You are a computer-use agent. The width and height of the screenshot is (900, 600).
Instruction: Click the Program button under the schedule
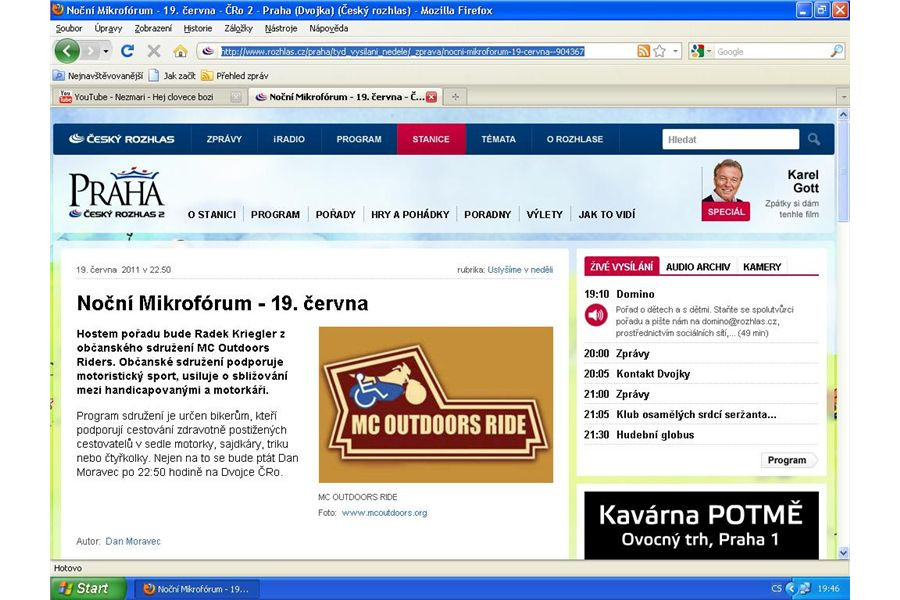(787, 460)
